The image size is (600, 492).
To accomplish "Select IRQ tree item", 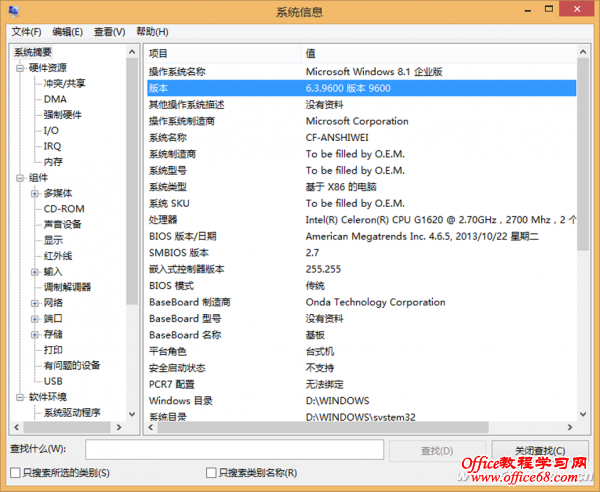I will pyautogui.click(x=52, y=146).
